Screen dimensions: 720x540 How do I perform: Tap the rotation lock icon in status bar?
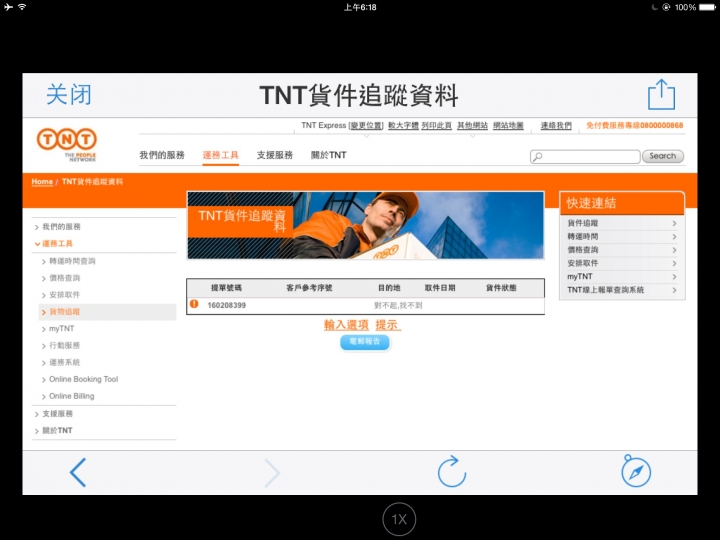point(666,7)
